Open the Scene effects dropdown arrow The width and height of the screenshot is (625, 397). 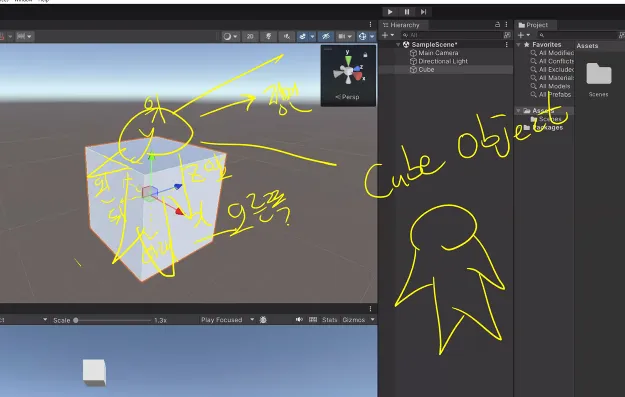point(312,36)
